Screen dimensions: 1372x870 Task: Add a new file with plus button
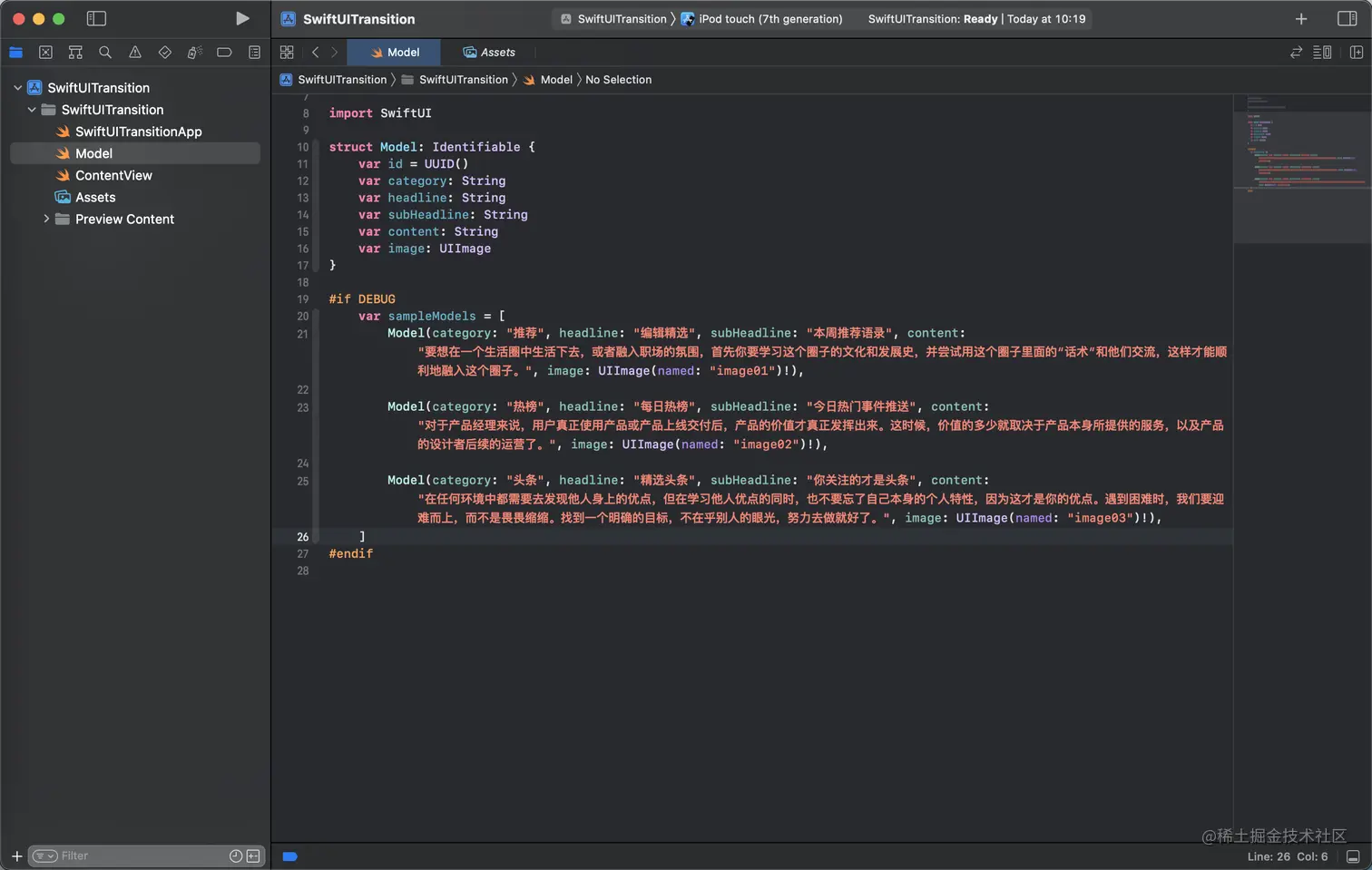[16, 855]
